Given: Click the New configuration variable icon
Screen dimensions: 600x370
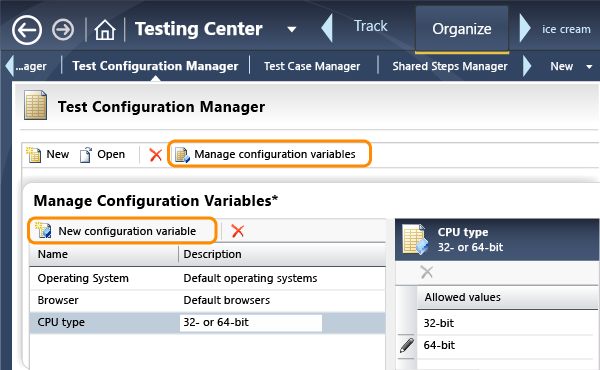Looking at the screenshot, I should point(43,230).
